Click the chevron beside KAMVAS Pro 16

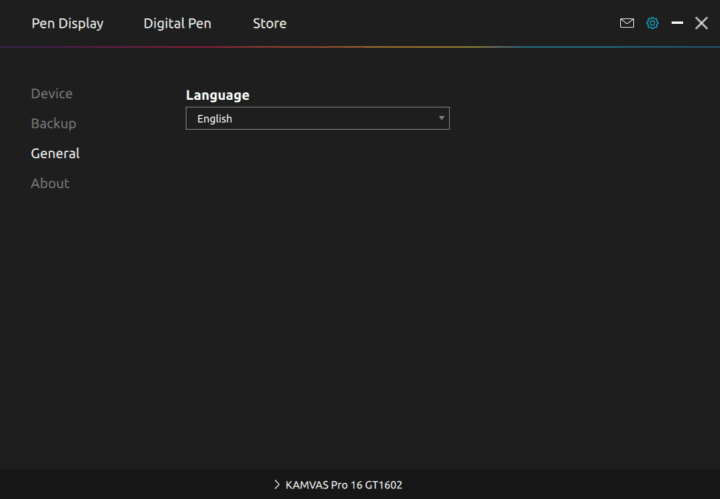pyautogui.click(x=277, y=484)
